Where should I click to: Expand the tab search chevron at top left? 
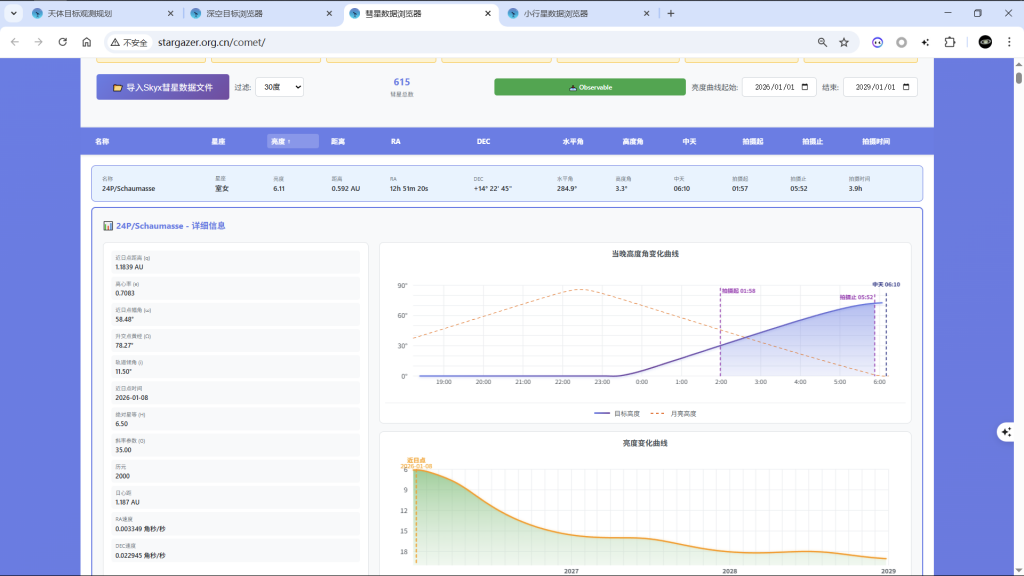14,14
